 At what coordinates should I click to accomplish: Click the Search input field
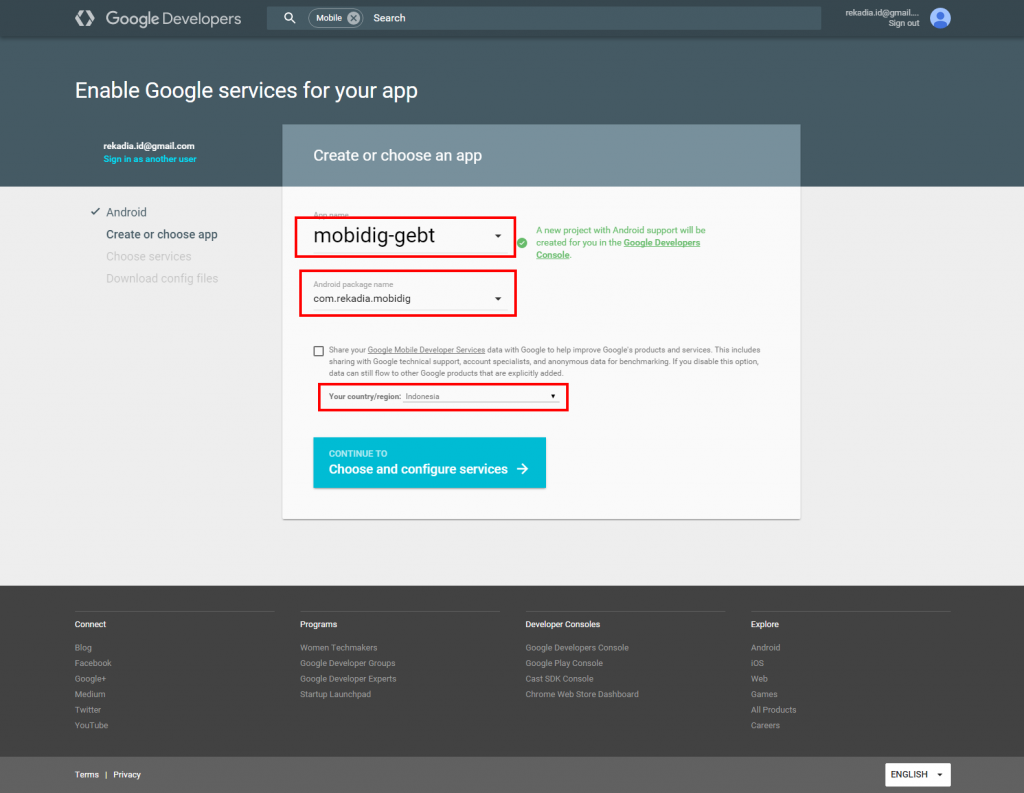(594, 18)
